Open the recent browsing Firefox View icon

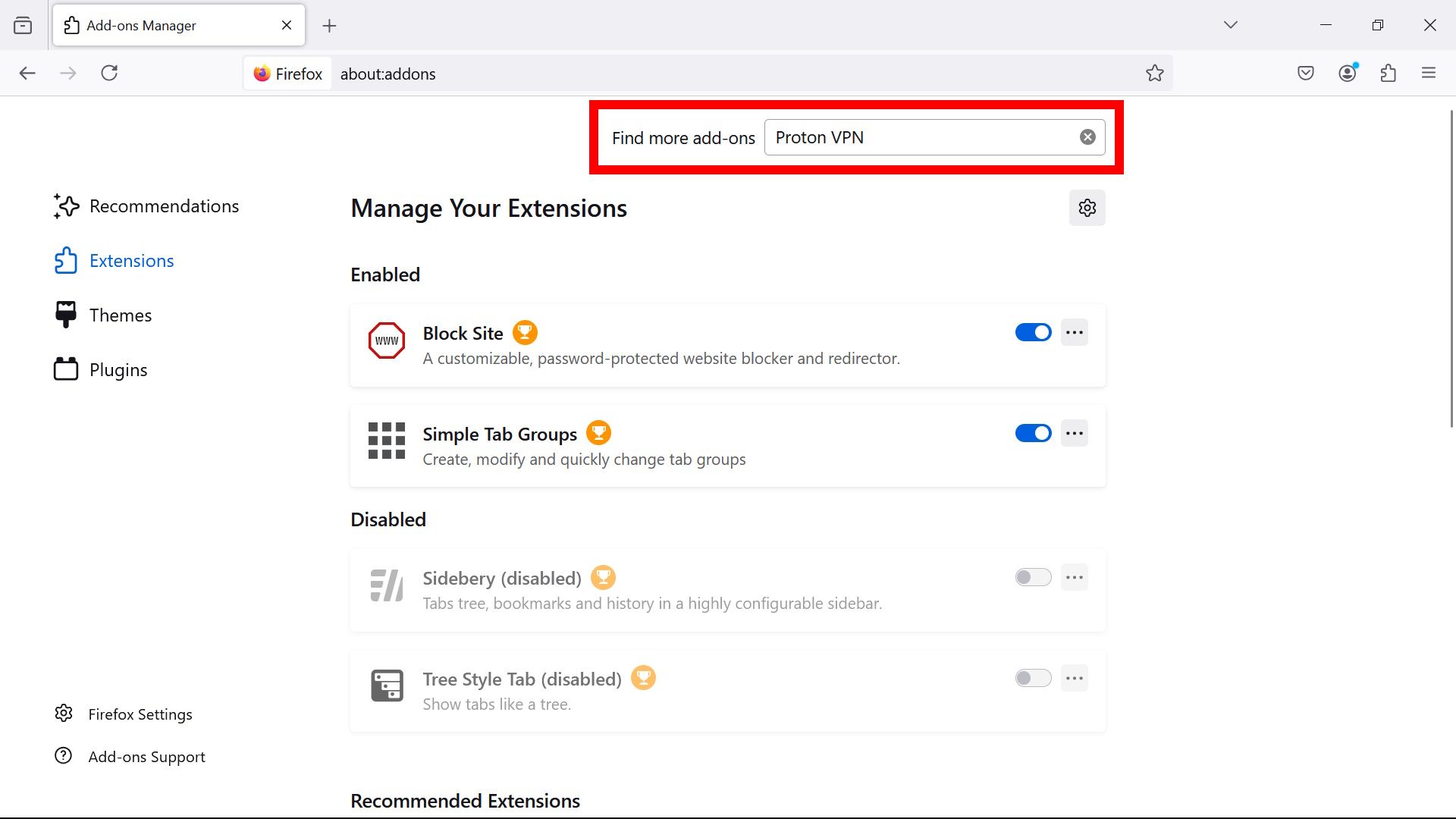pos(23,26)
